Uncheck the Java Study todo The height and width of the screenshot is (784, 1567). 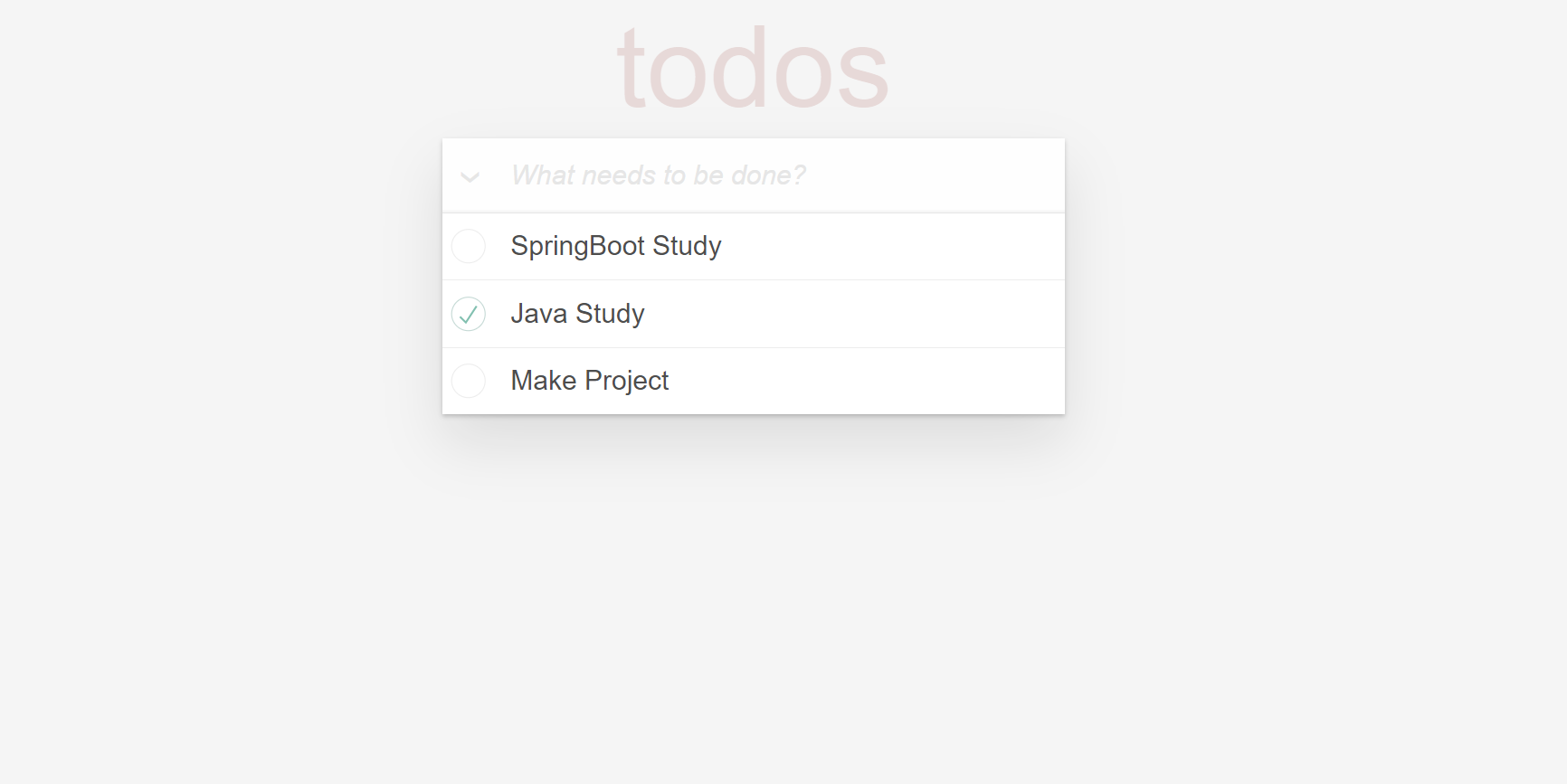coord(469,314)
